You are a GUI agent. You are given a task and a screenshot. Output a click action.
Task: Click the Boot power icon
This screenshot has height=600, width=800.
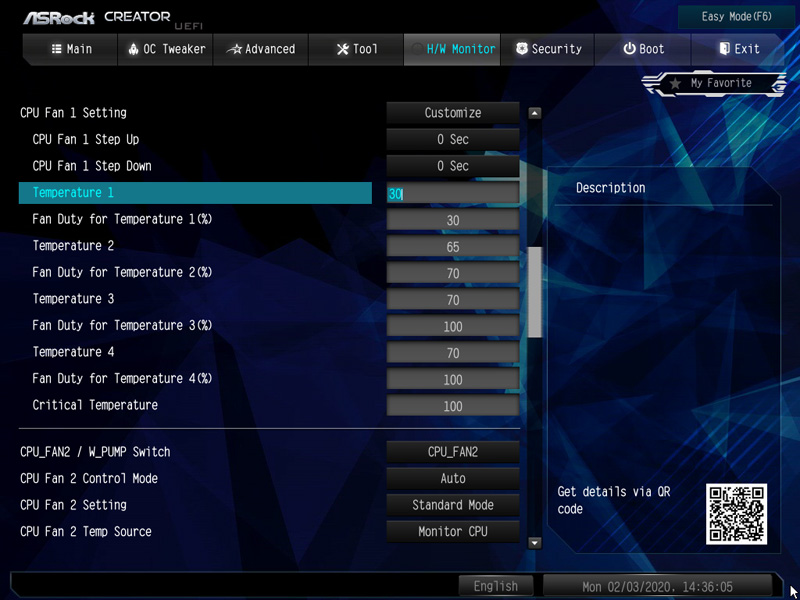(630, 49)
